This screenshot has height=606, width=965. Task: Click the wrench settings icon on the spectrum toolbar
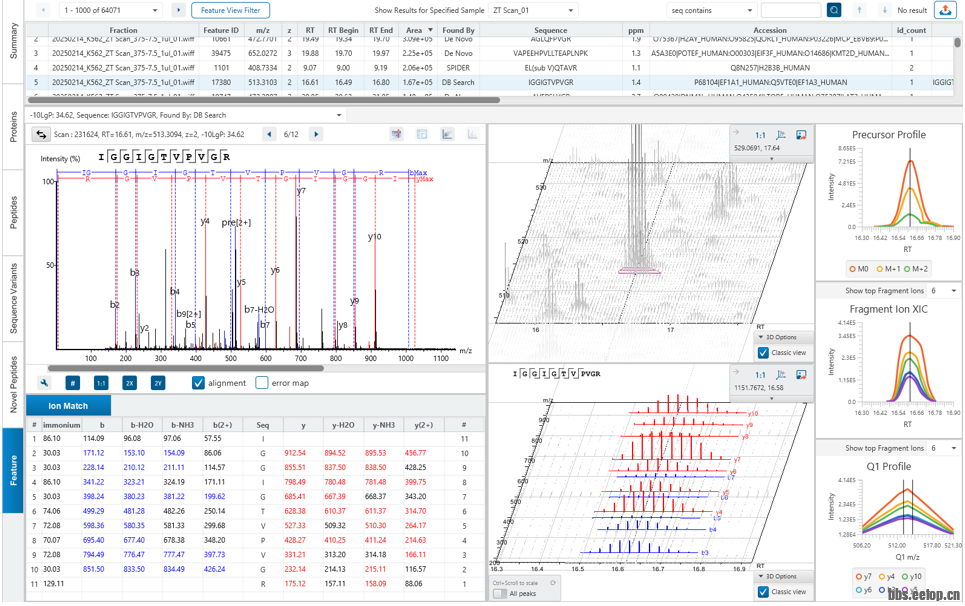click(44, 383)
